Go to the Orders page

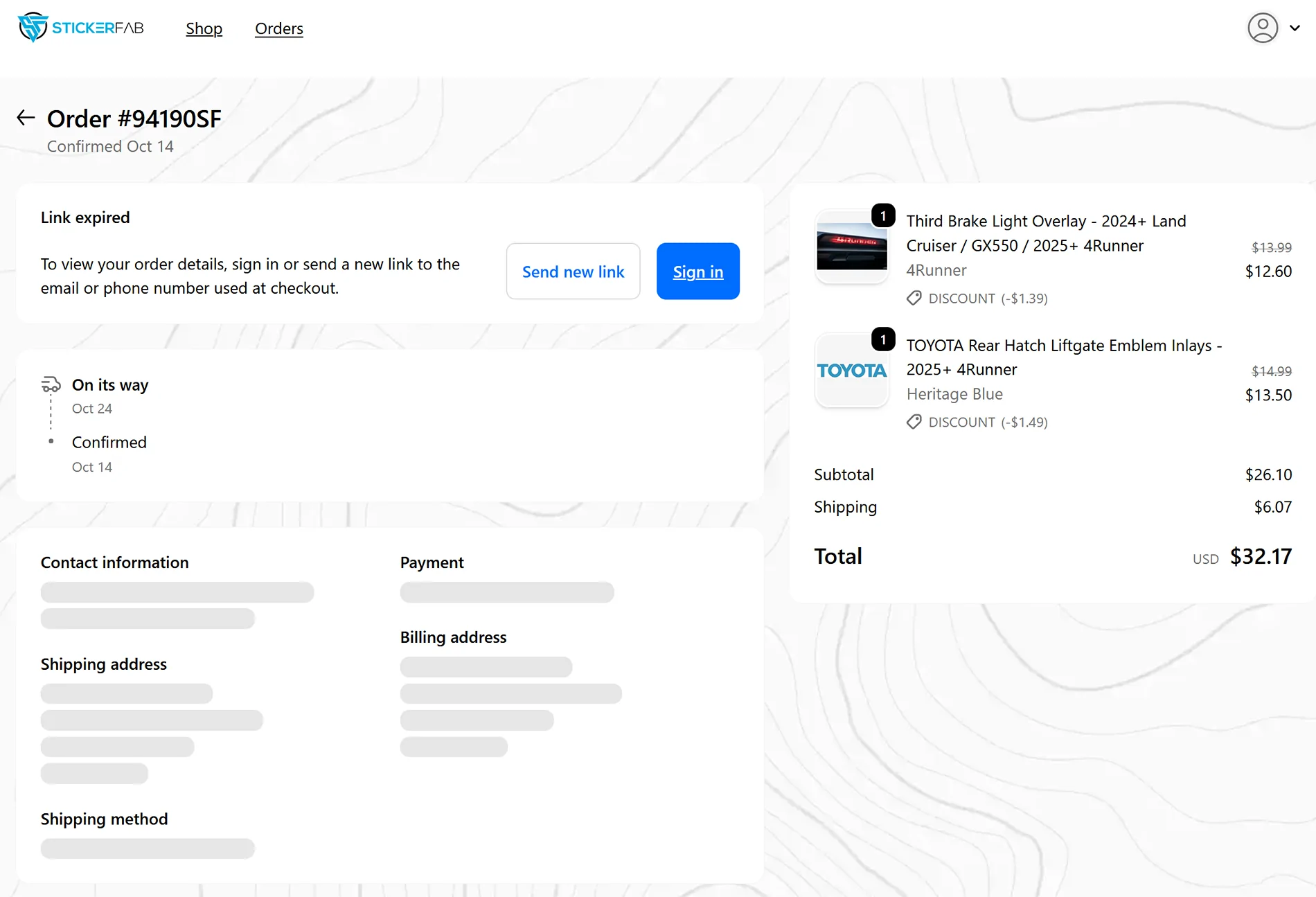[278, 28]
